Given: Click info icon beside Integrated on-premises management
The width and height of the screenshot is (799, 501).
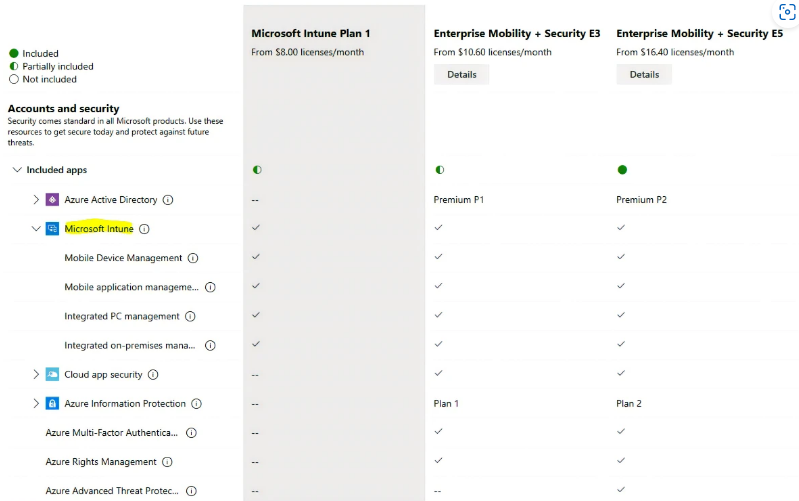Looking at the screenshot, I should click(x=211, y=346).
